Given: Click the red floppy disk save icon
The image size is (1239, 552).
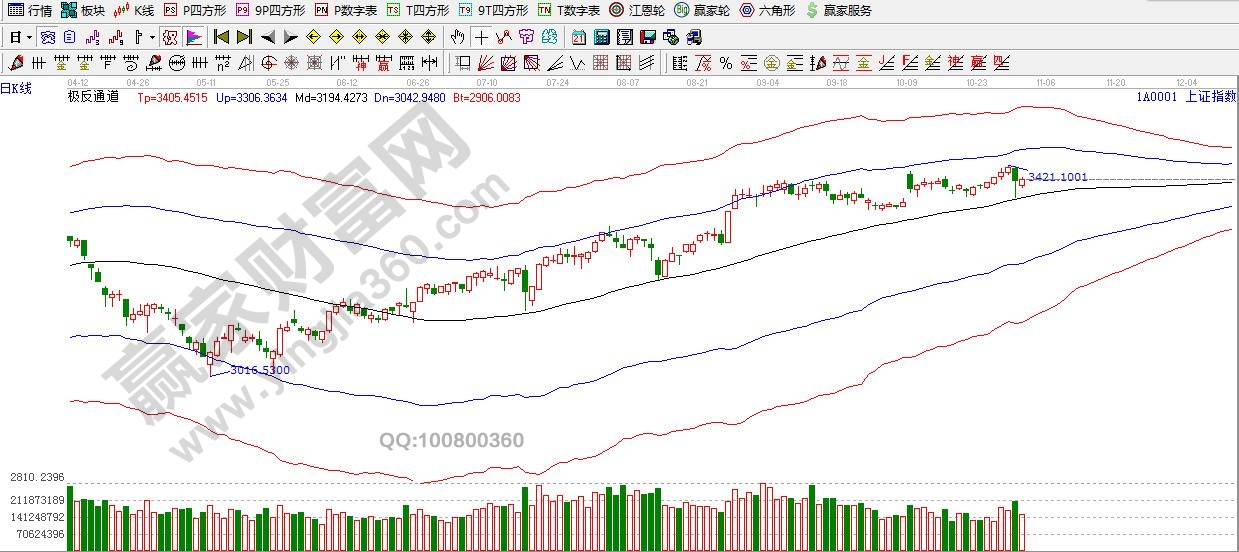Looking at the screenshot, I should coord(647,38).
